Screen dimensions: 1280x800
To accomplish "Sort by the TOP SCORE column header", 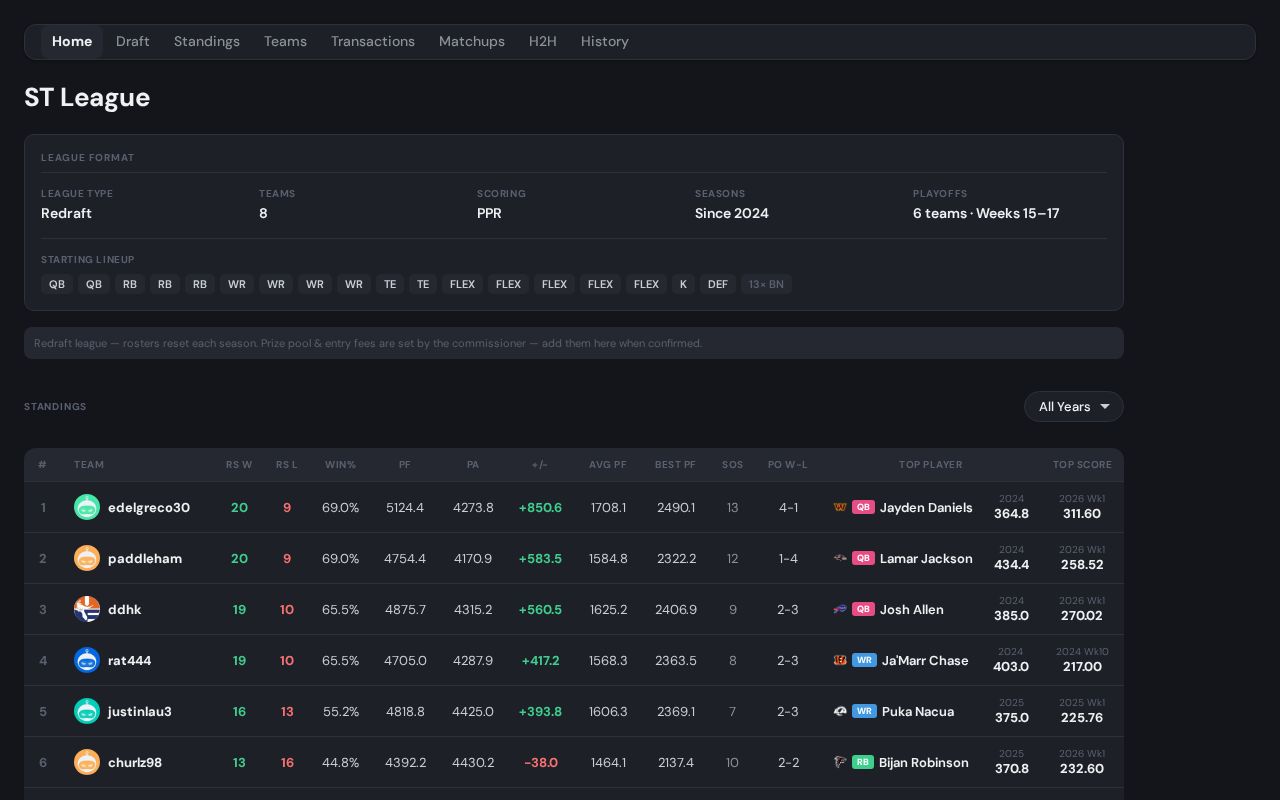I will click(x=1082, y=465).
